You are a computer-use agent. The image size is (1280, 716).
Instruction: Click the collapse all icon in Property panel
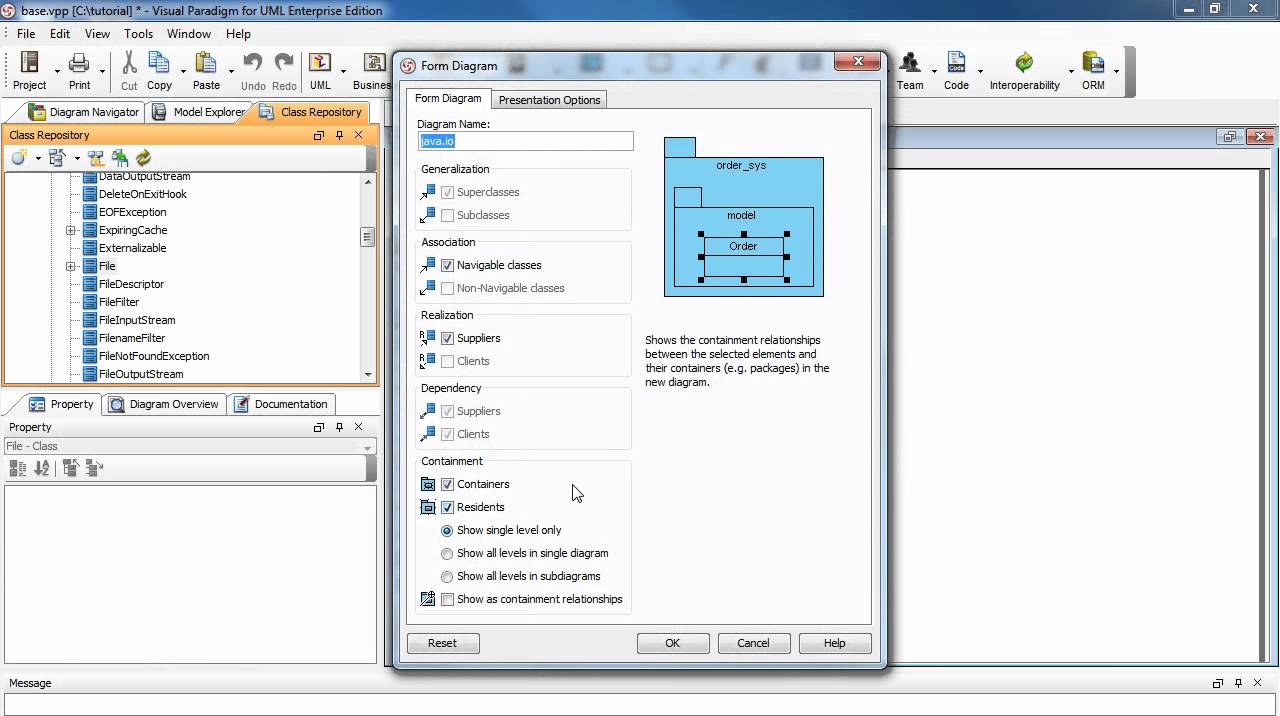pos(94,468)
